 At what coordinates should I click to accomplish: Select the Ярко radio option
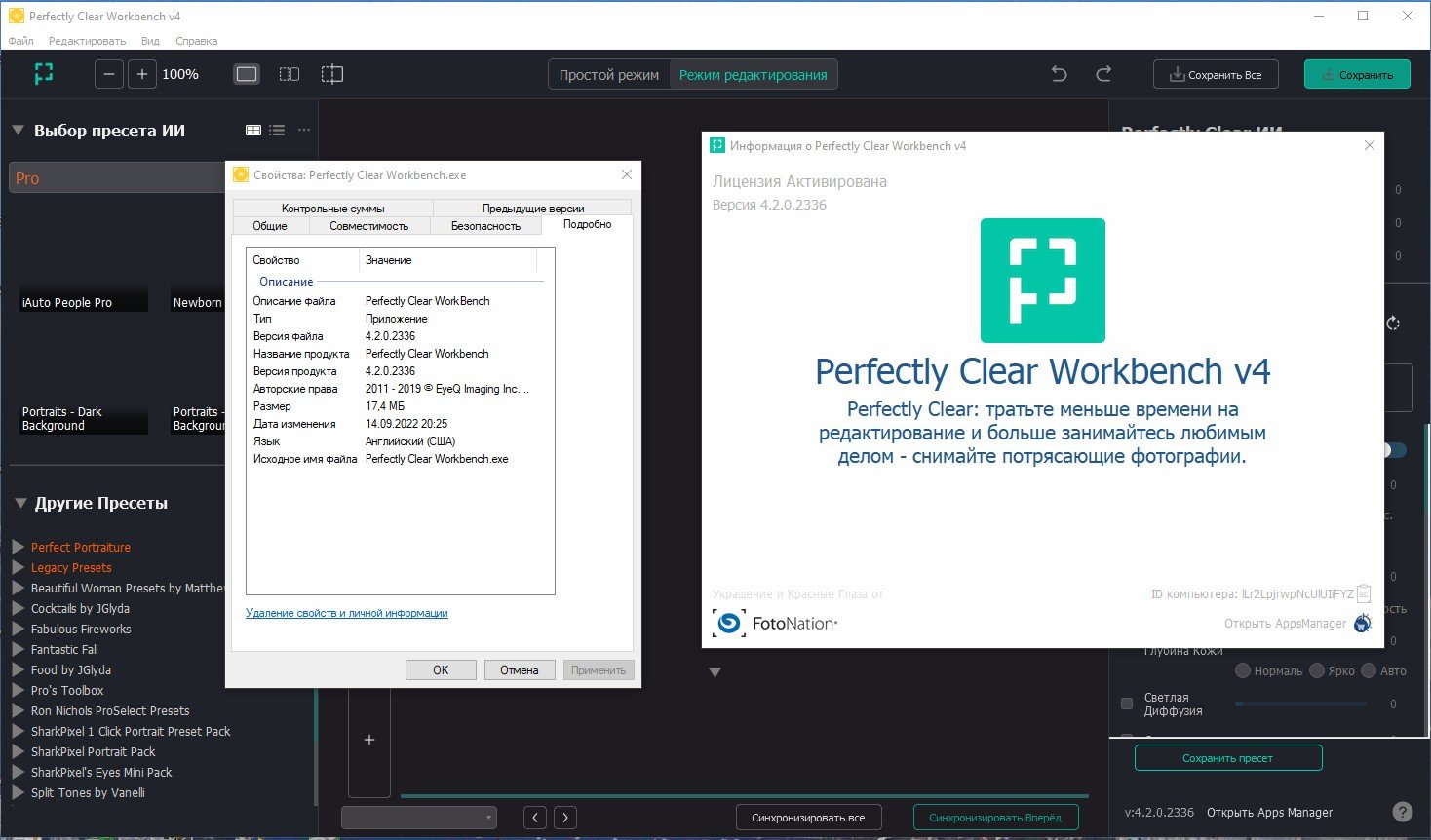click(1317, 670)
